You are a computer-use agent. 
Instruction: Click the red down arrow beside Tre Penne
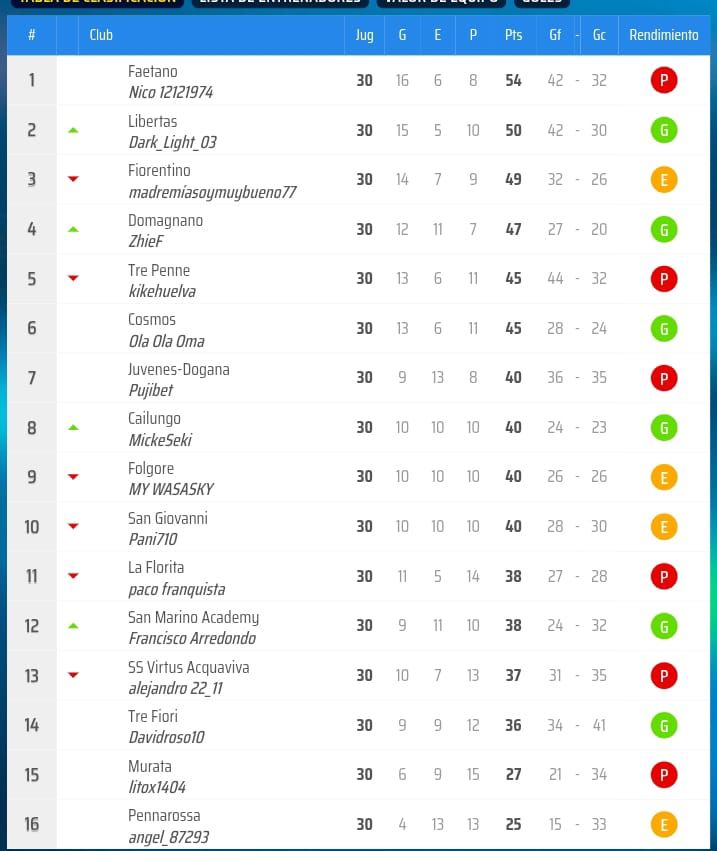(x=72, y=279)
